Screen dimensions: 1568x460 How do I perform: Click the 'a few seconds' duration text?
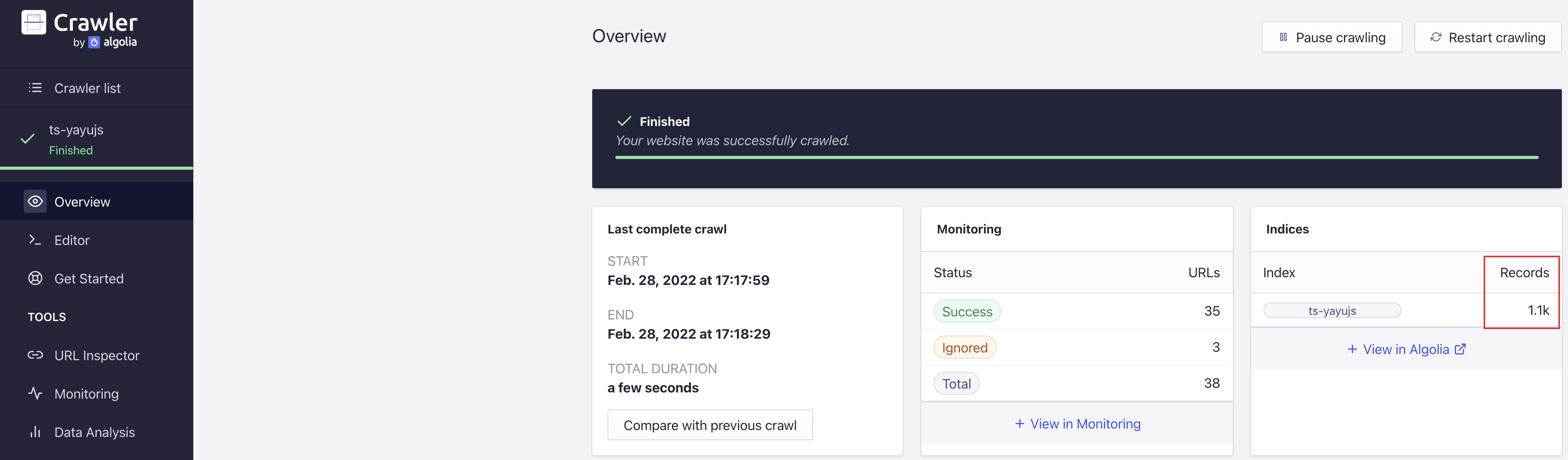(652, 387)
